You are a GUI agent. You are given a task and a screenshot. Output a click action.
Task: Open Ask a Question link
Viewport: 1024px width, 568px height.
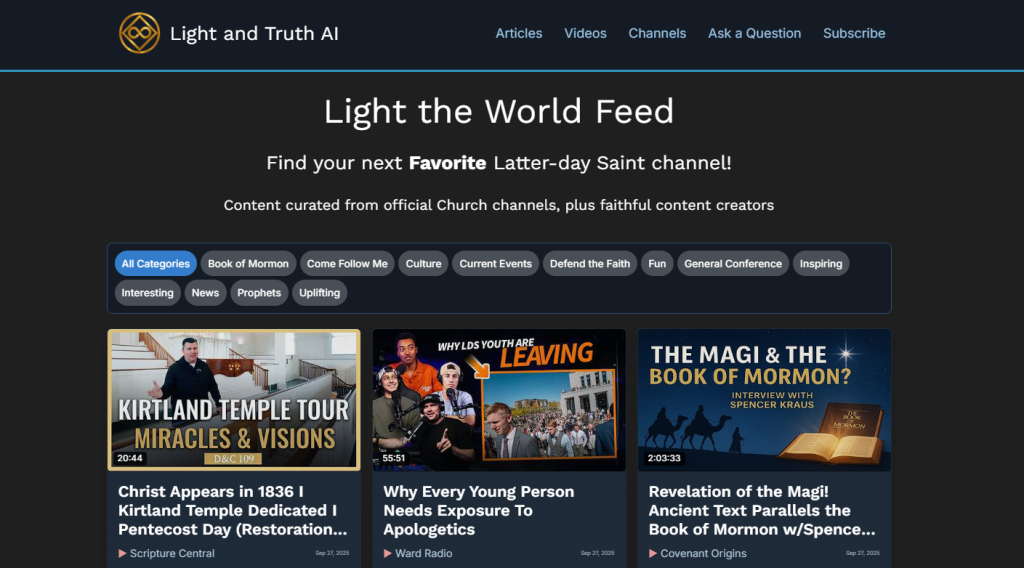(x=754, y=33)
